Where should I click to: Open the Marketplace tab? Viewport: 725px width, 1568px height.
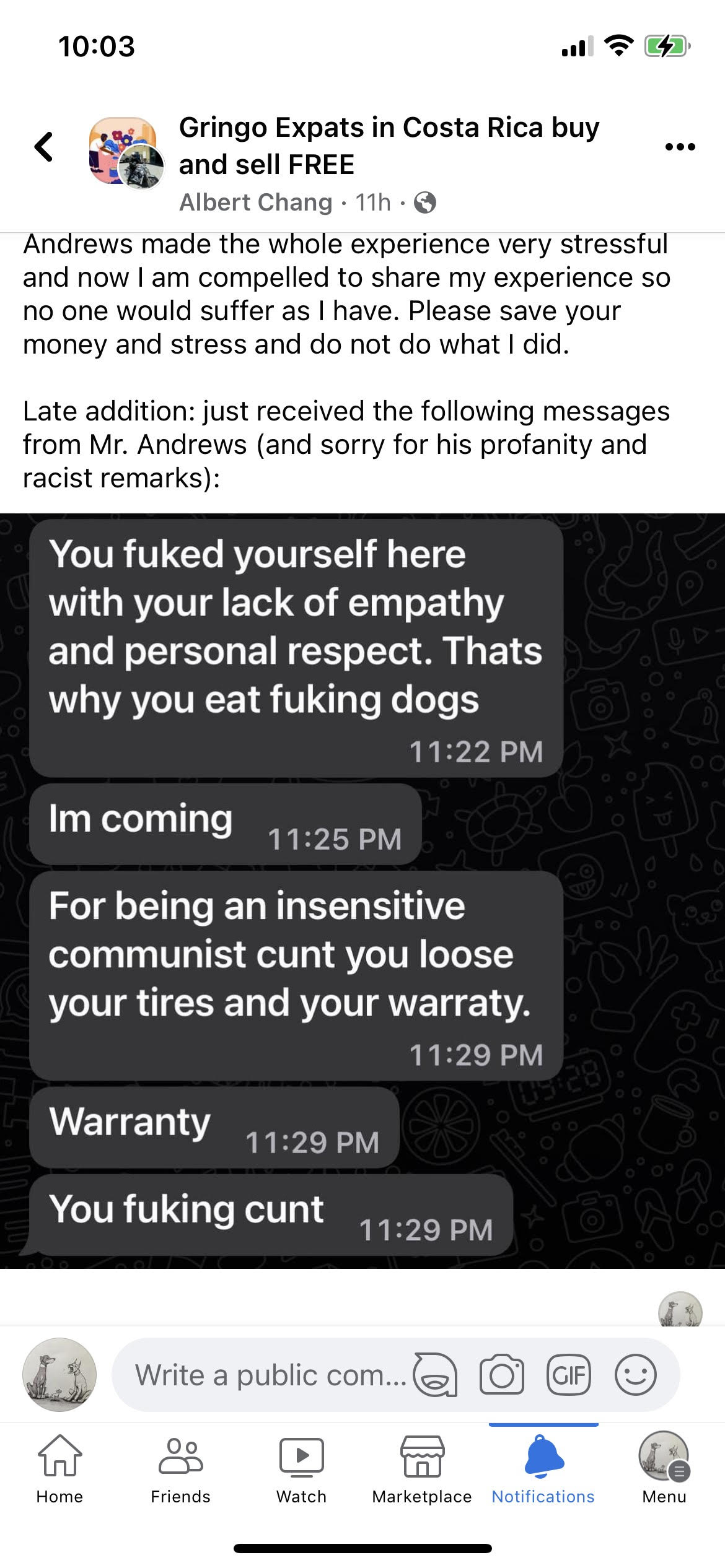(x=422, y=1470)
